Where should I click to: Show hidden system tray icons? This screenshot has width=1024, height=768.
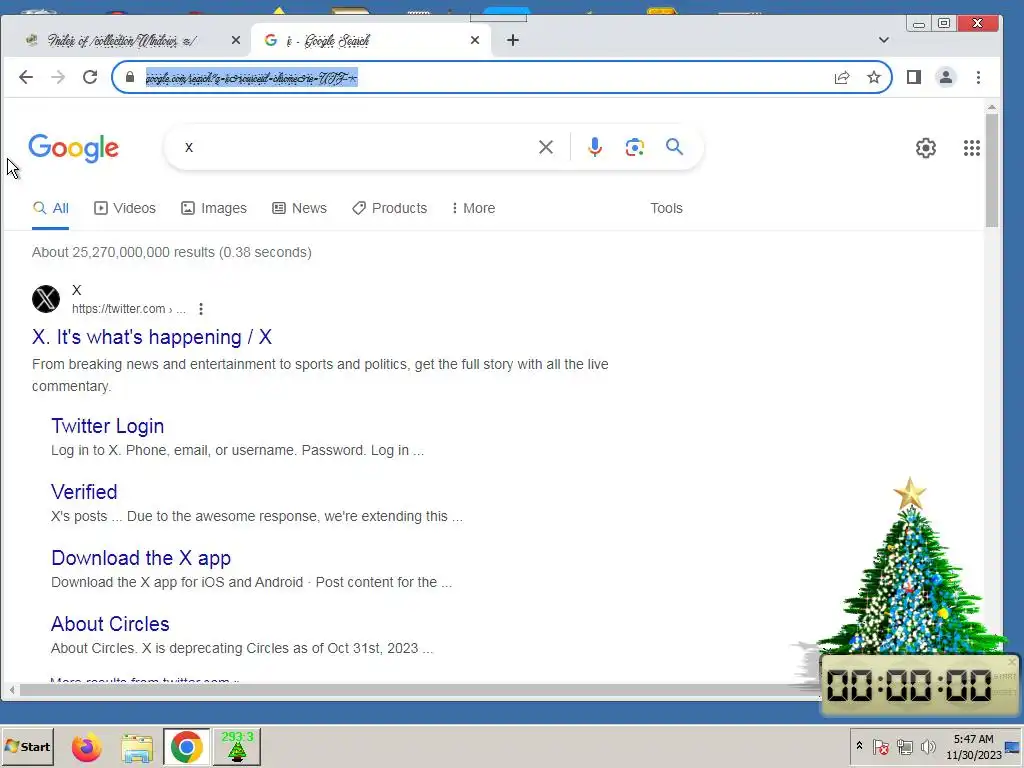(x=859, y=746)
